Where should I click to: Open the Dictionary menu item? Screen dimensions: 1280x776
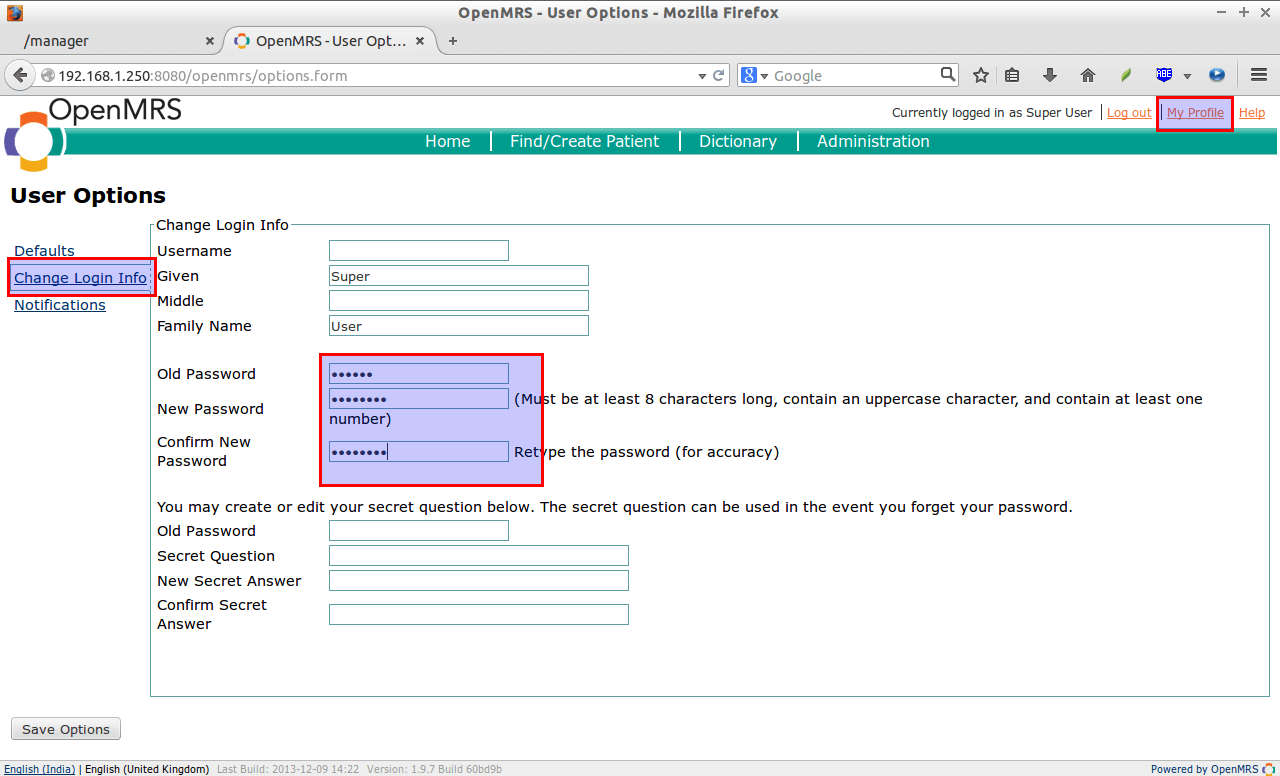pos(738,141)
